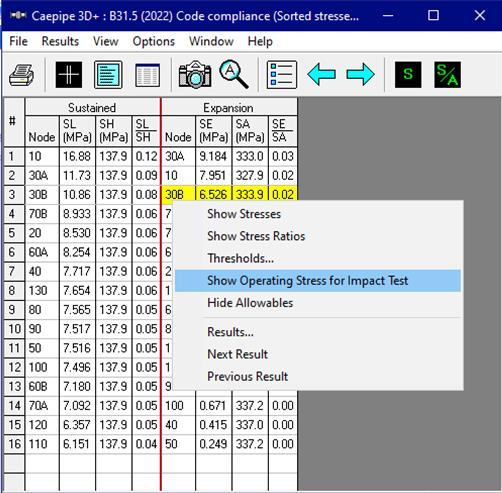Image resolution: width=502 pixels, height=493 pixels.
Task: Choose Previous Result in context menu
Action: click(x=318, y=377)
